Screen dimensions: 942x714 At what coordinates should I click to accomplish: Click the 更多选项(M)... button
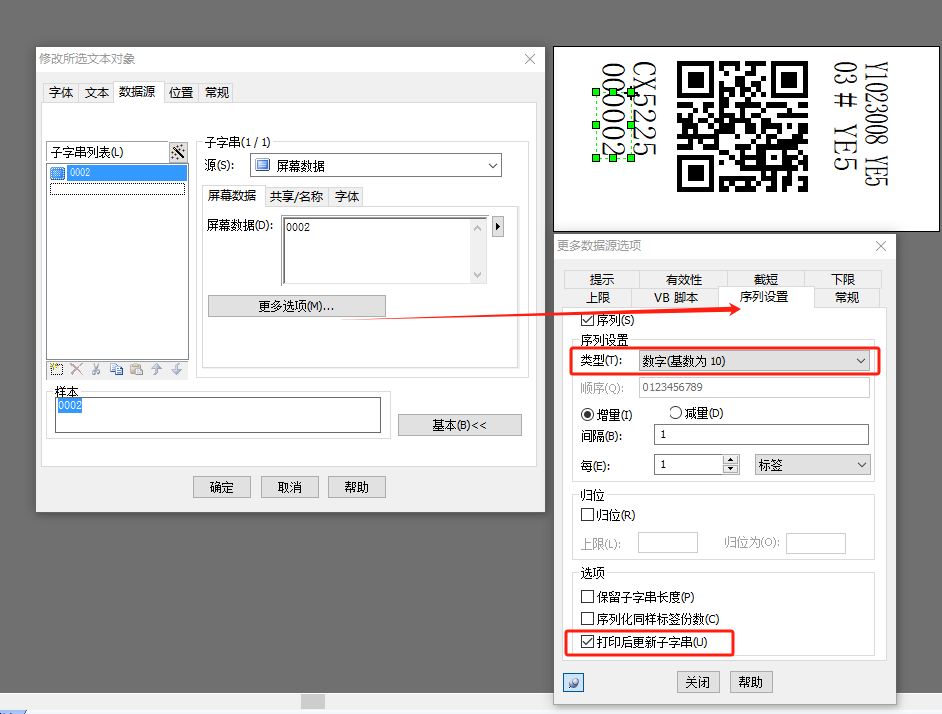(x=296, y=306)
